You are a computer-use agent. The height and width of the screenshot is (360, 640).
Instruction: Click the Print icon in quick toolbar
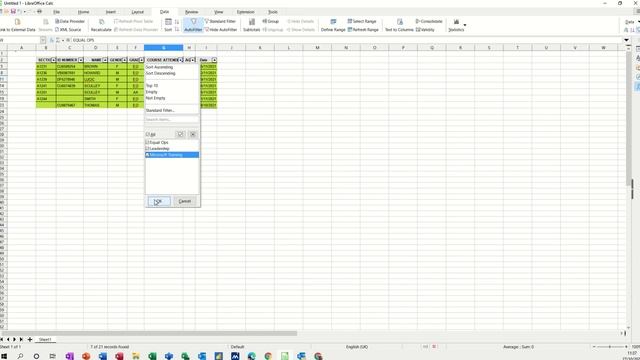click(40, 11)
